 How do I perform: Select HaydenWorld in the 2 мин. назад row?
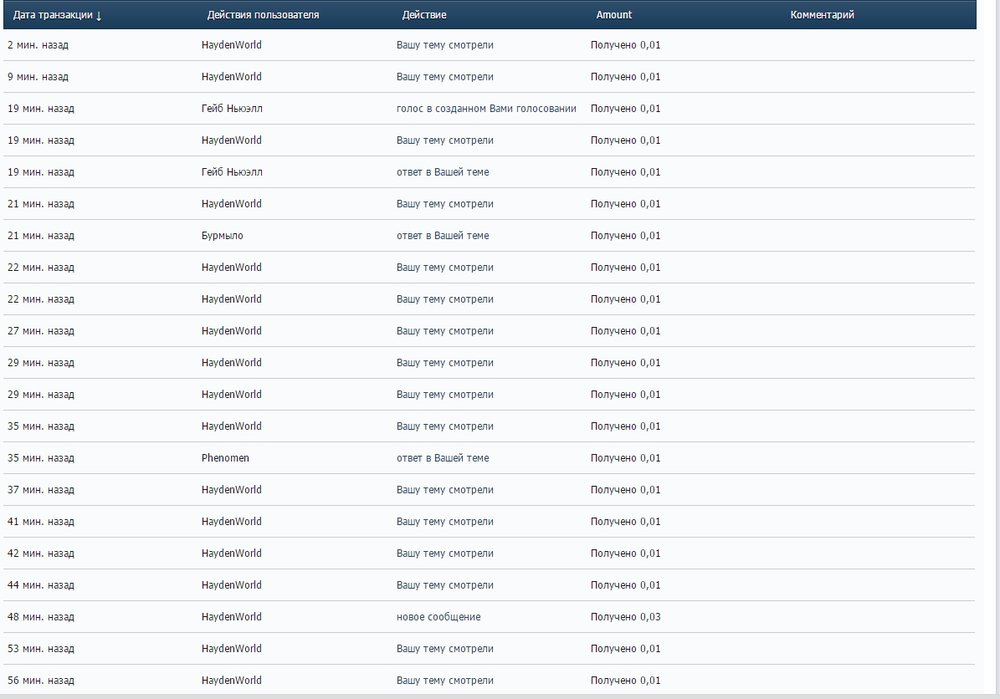pyautogui.click(x=231, y=45)
